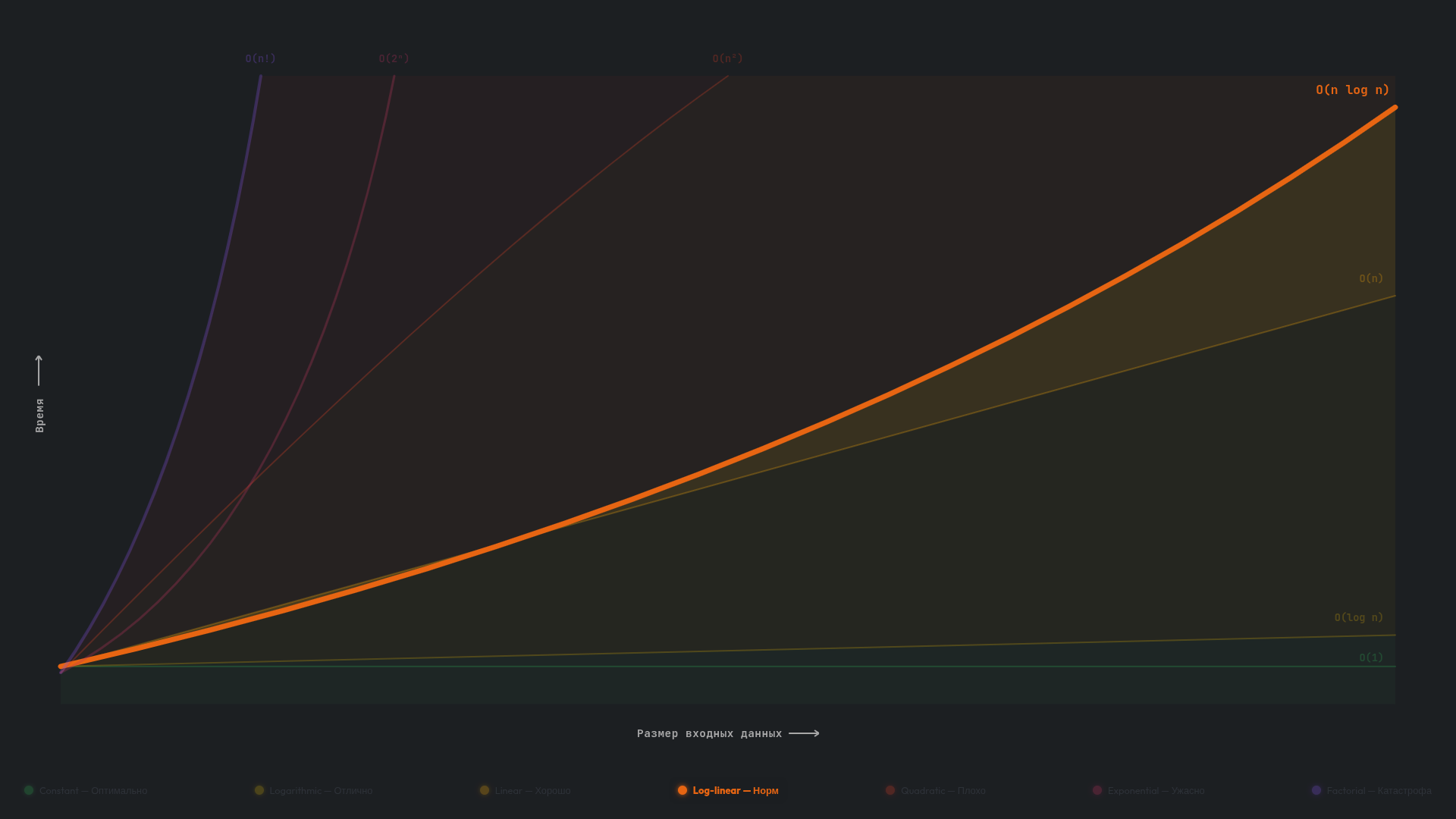This screenshot has height=819, width=1456.
Task: Click the vertical Время axis label
Action: (x=40, y=416)
